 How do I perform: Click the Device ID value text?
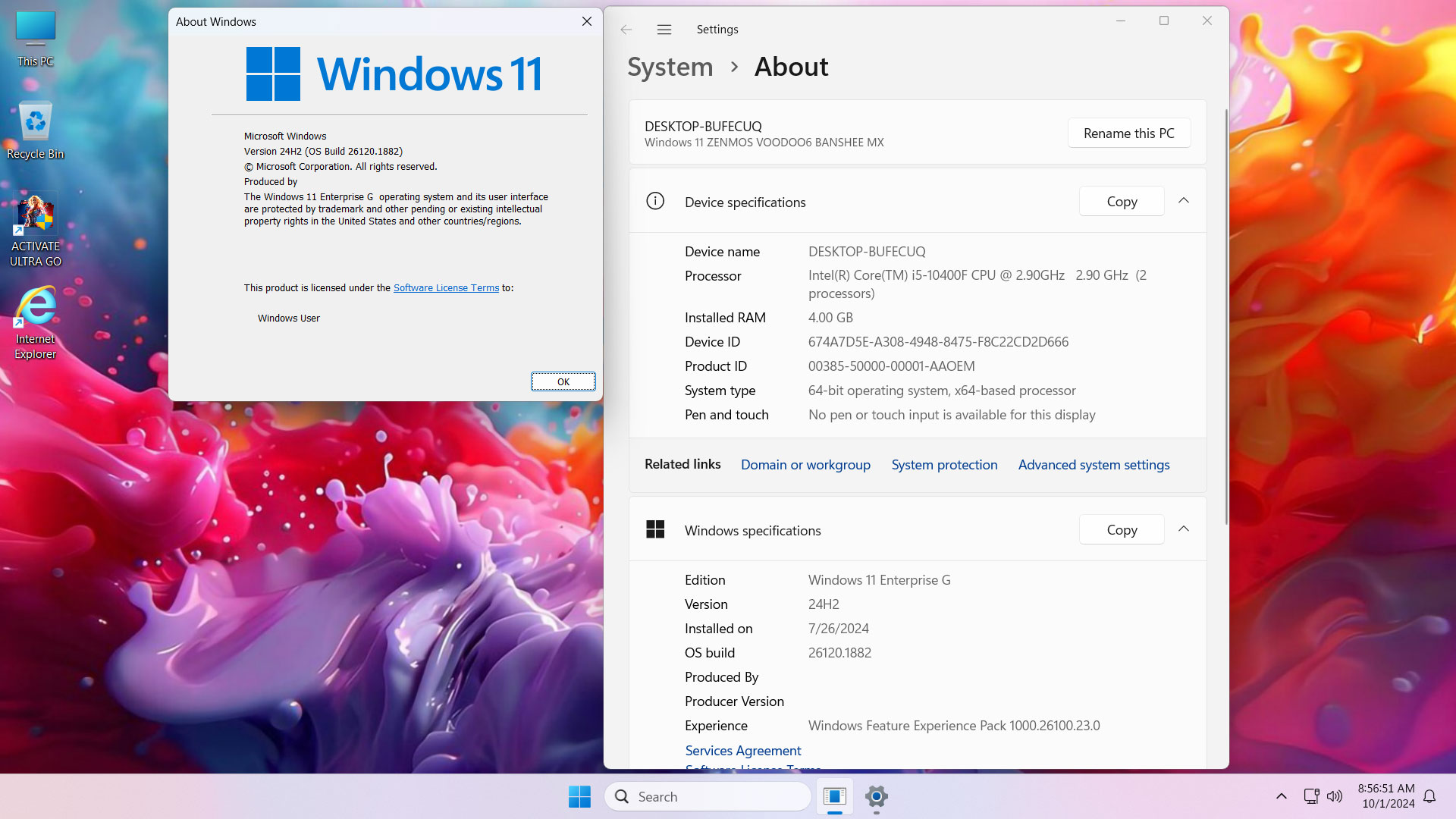pos(938,342)
